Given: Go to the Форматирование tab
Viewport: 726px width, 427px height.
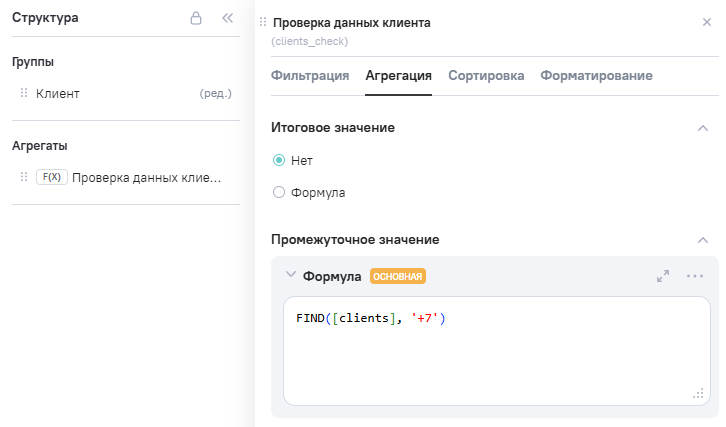Looking at the screenshot, I should tap(596, 76).
